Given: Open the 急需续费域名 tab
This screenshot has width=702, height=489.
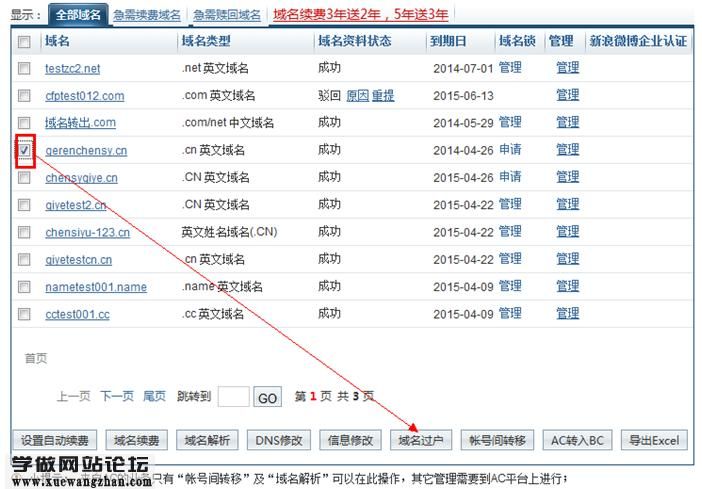Looking at the screenshot, I should click(x=147, y=15).
